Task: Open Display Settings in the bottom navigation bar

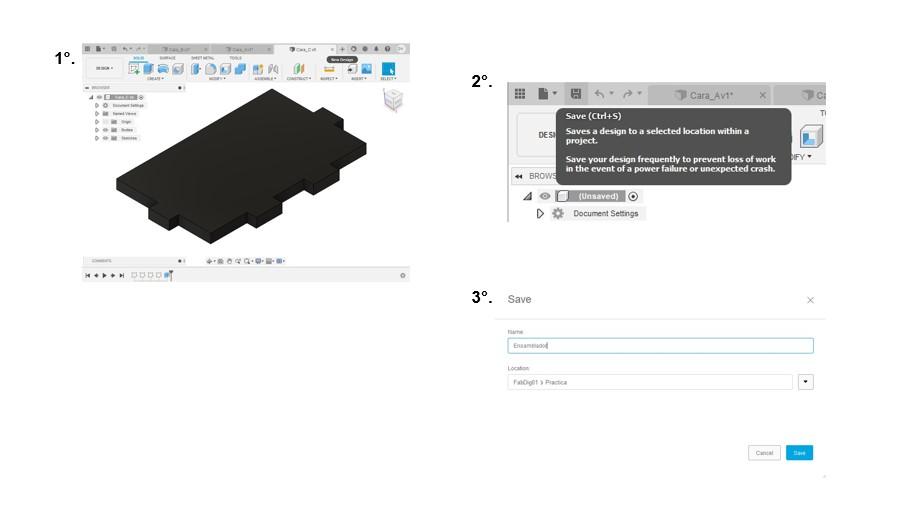Action: tap(259, 261)
